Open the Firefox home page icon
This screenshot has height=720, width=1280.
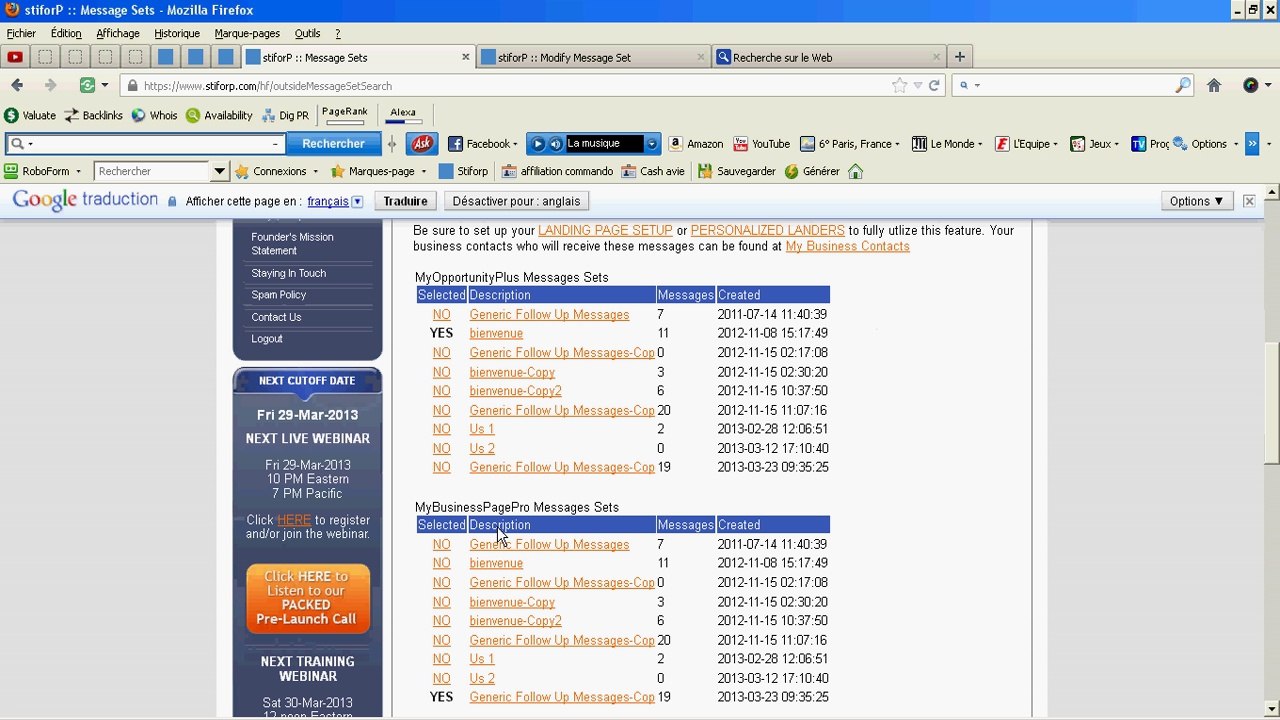pyautogui.click(x=1214, y=86)
